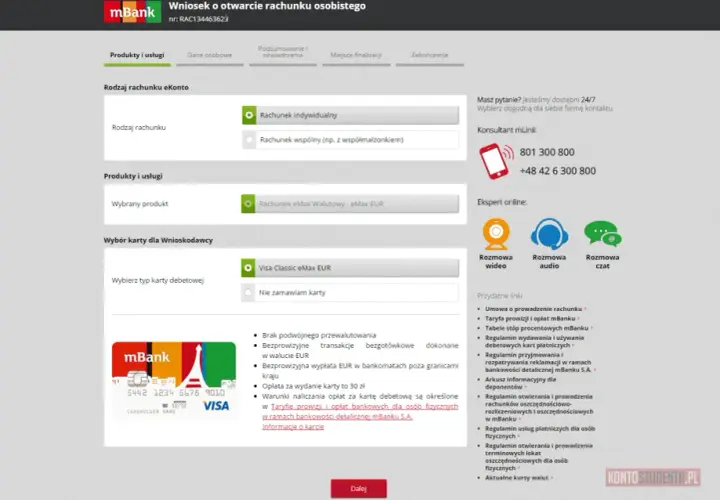The height and width of the screenshot is (500, 720).
Task: Start Rozmowa audio headset call
Action: click(x=549, y=244)
